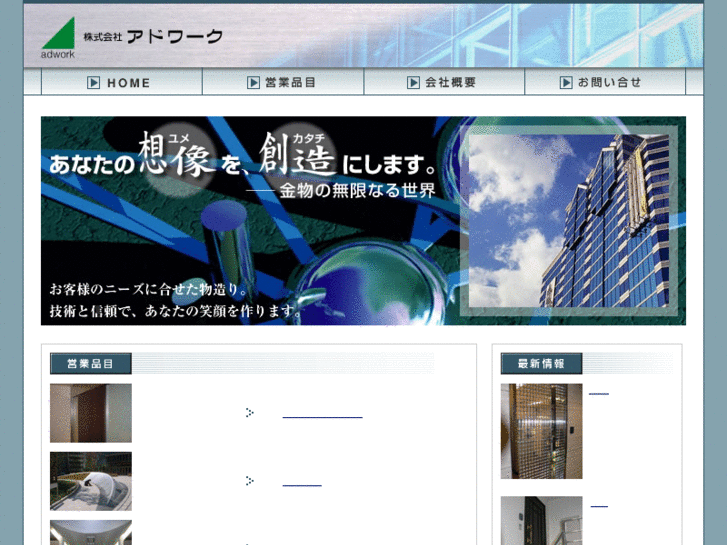Click the 技術と信頼で、あなたの笑顔を作ります text

(x=176, y=310)
